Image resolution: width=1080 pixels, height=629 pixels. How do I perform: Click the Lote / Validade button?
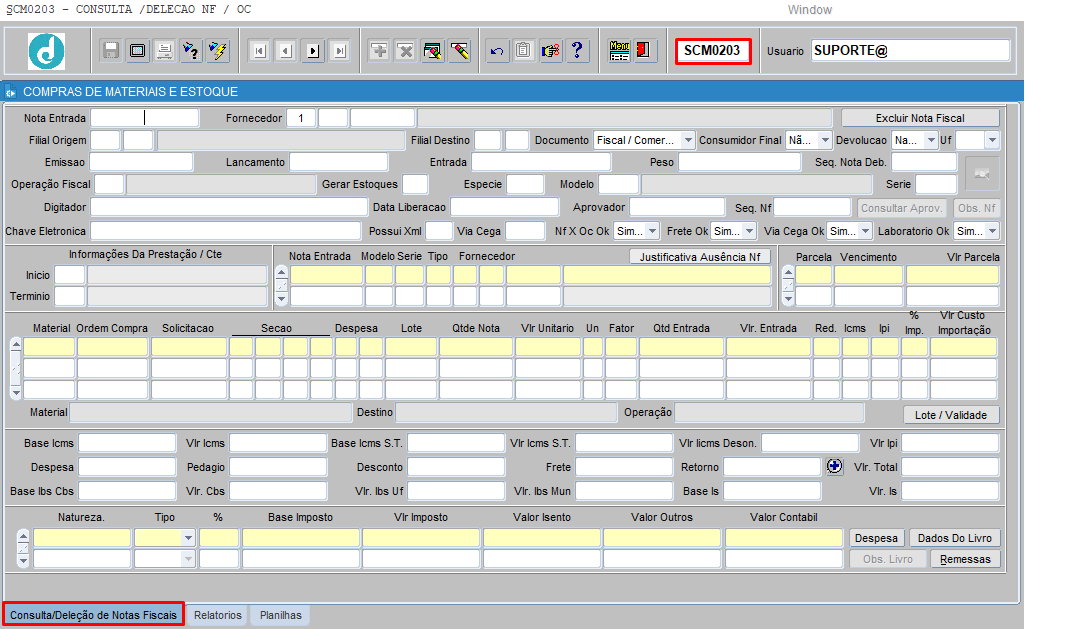pyautogui.click(x=950, y=415)
